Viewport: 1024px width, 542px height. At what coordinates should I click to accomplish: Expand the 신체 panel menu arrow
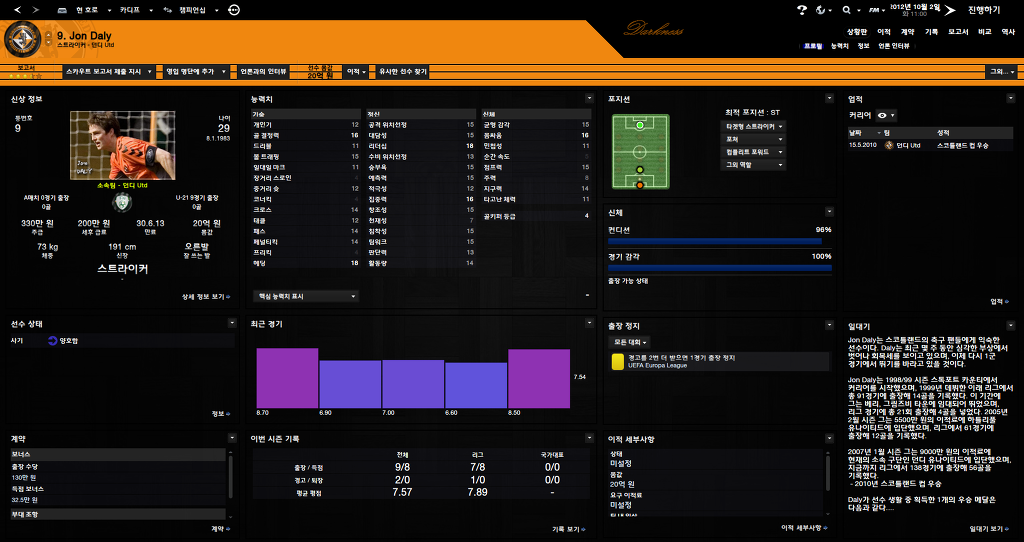(829, 212)
